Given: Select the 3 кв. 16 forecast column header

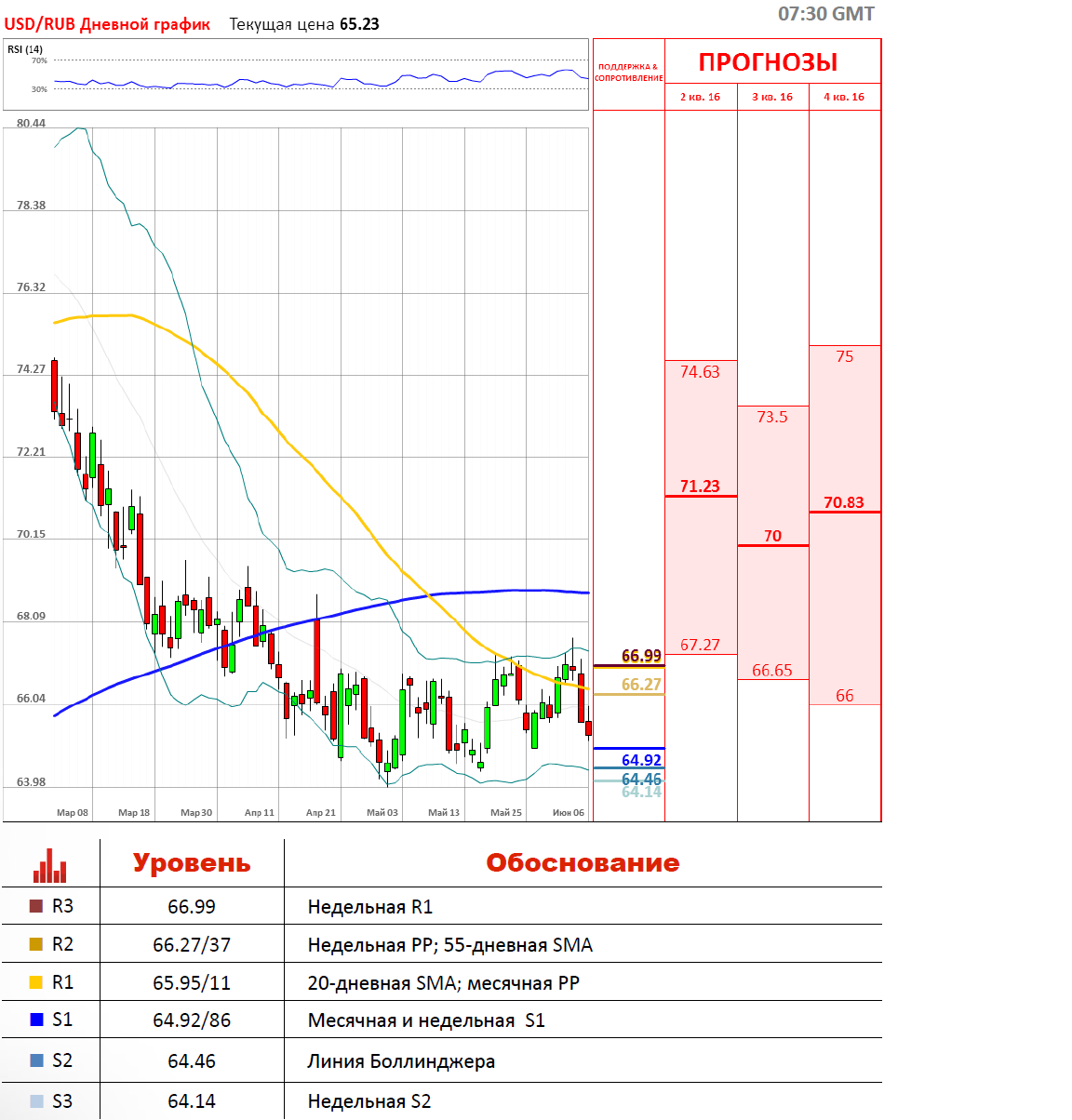Looking at the screenshot, I should (772, 97).
